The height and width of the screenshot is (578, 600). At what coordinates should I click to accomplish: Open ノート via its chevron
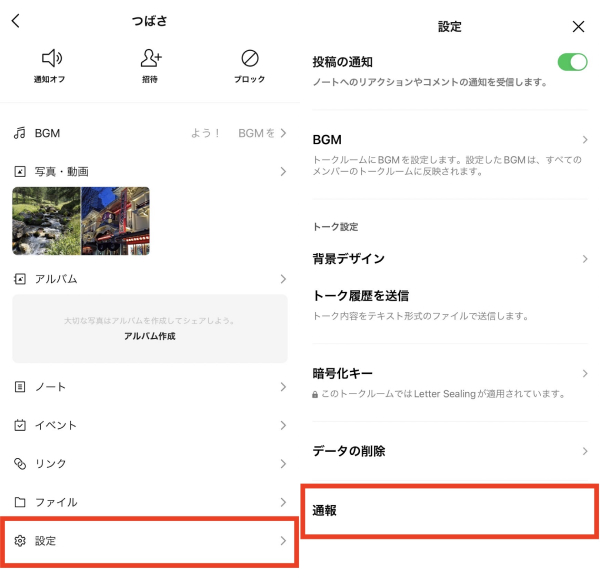pos(283,387)
